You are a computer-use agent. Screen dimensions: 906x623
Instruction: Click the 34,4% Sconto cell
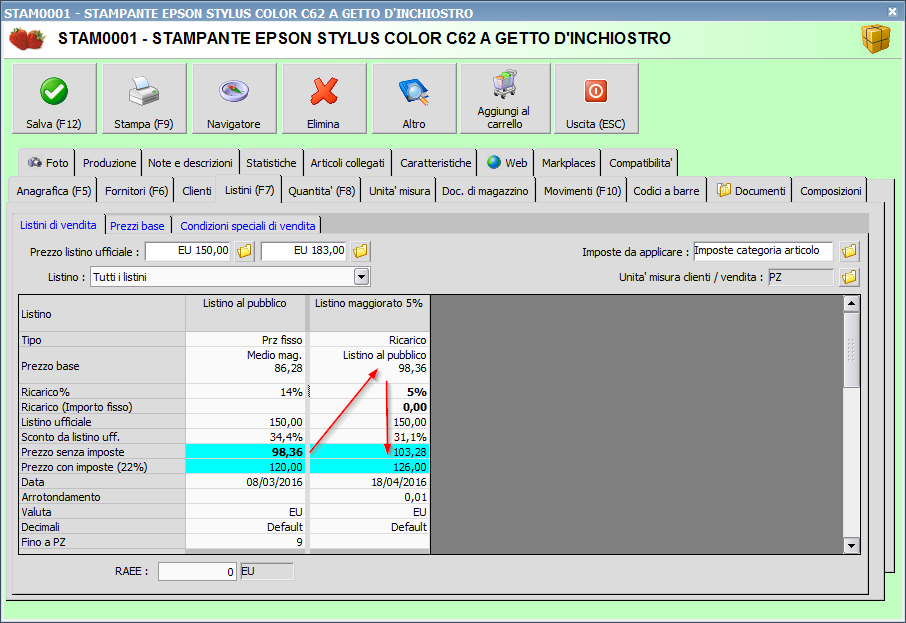point(245,437)
